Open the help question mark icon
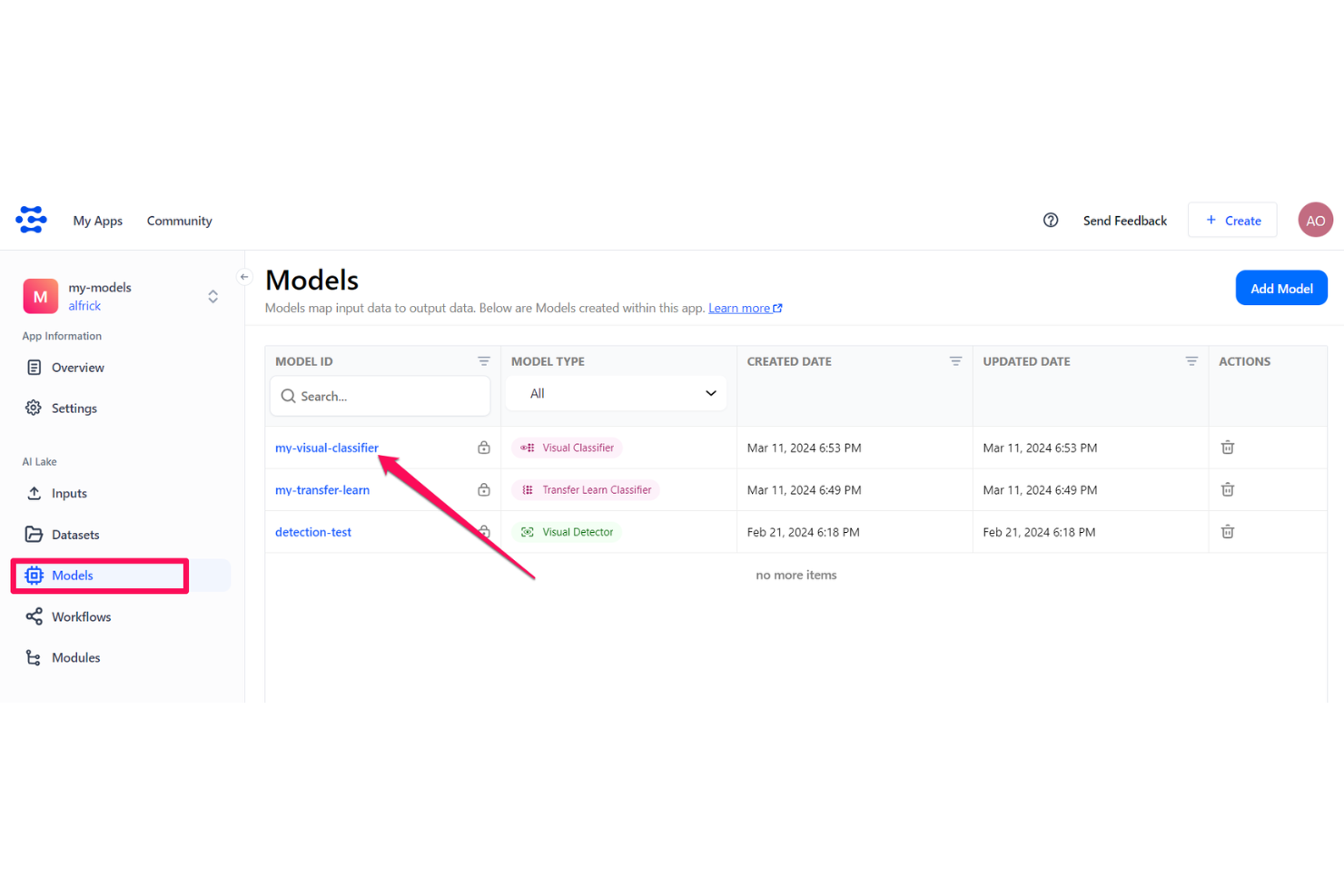The height and width of the screenshot is (896, 1344). (1050, 221)
